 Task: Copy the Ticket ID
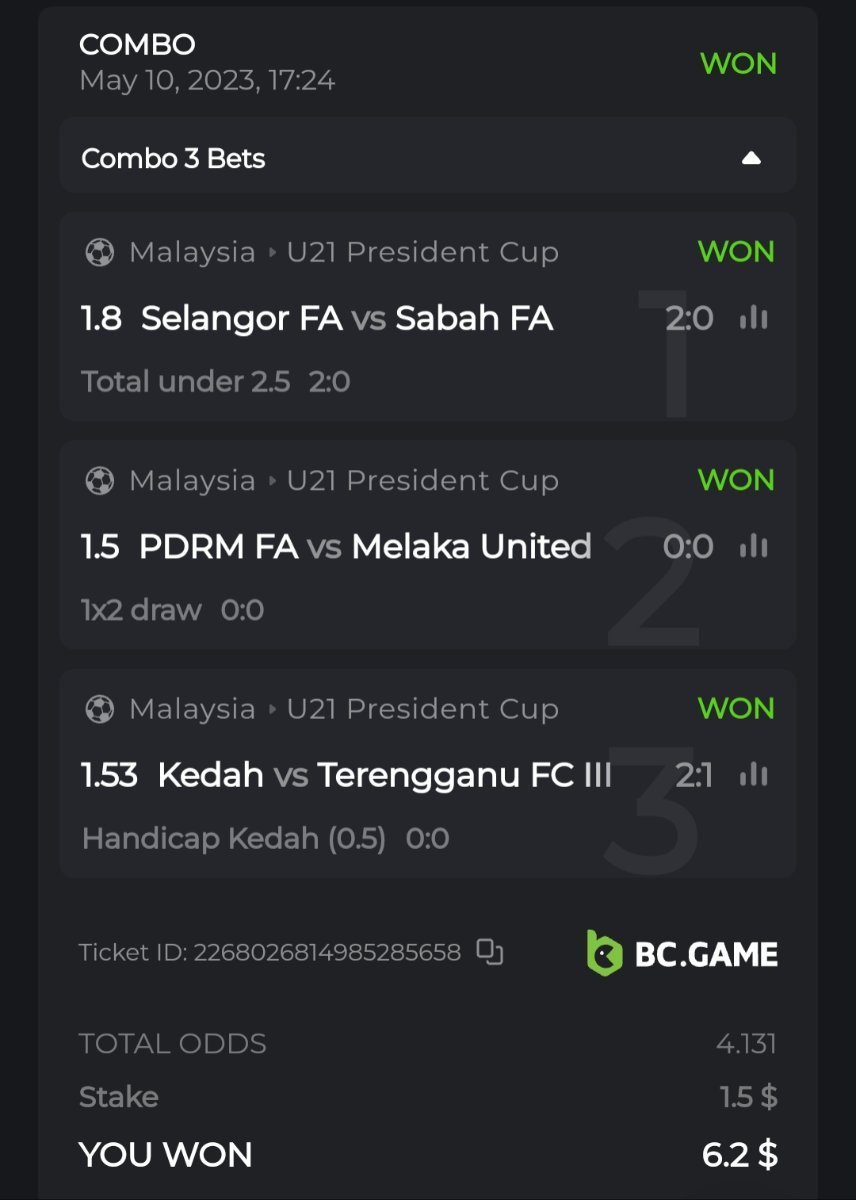point(489,952)
